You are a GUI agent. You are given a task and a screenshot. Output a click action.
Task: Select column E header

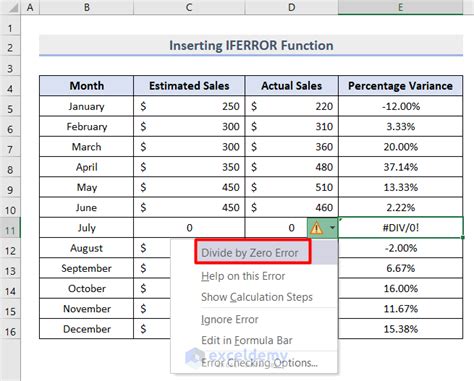(401, 7)
